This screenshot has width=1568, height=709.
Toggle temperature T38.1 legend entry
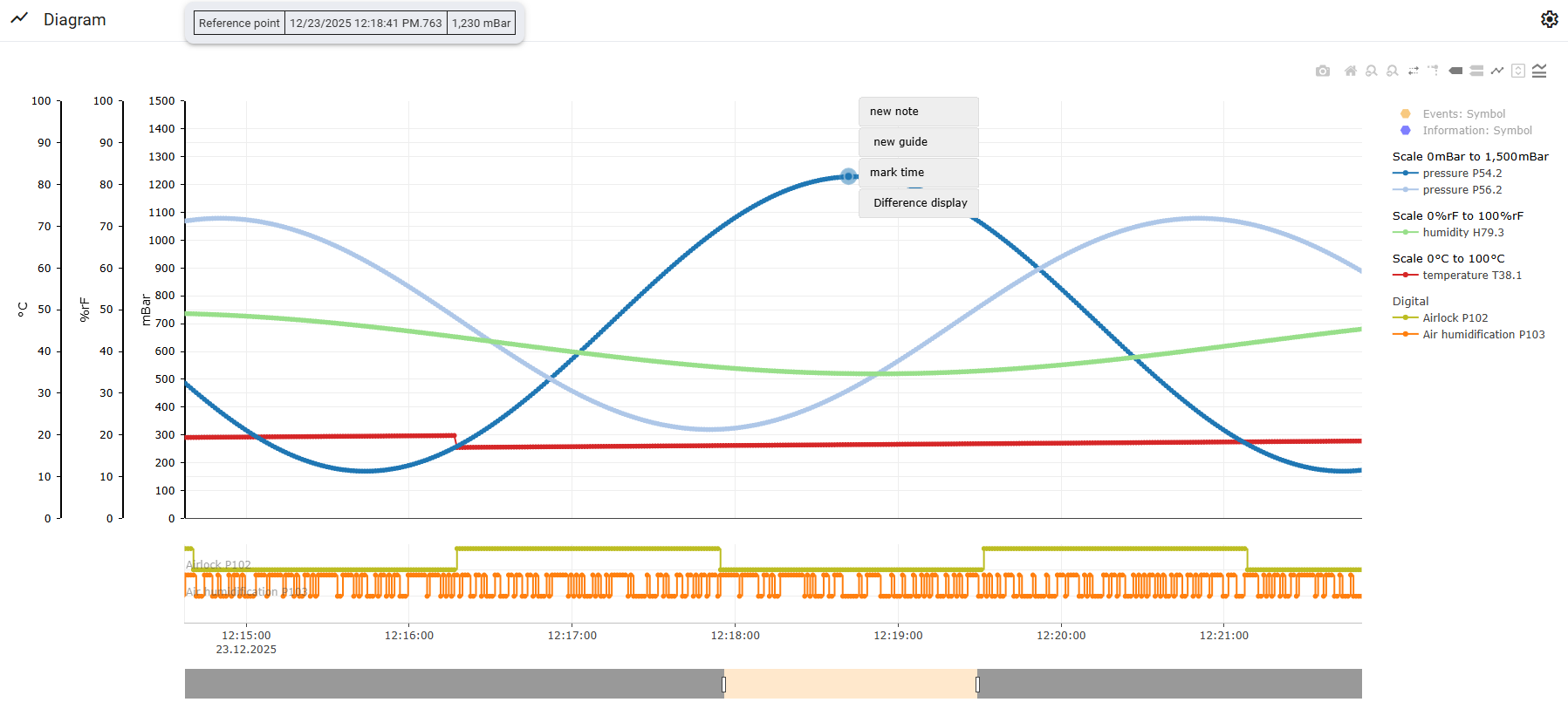point(1471,276)
